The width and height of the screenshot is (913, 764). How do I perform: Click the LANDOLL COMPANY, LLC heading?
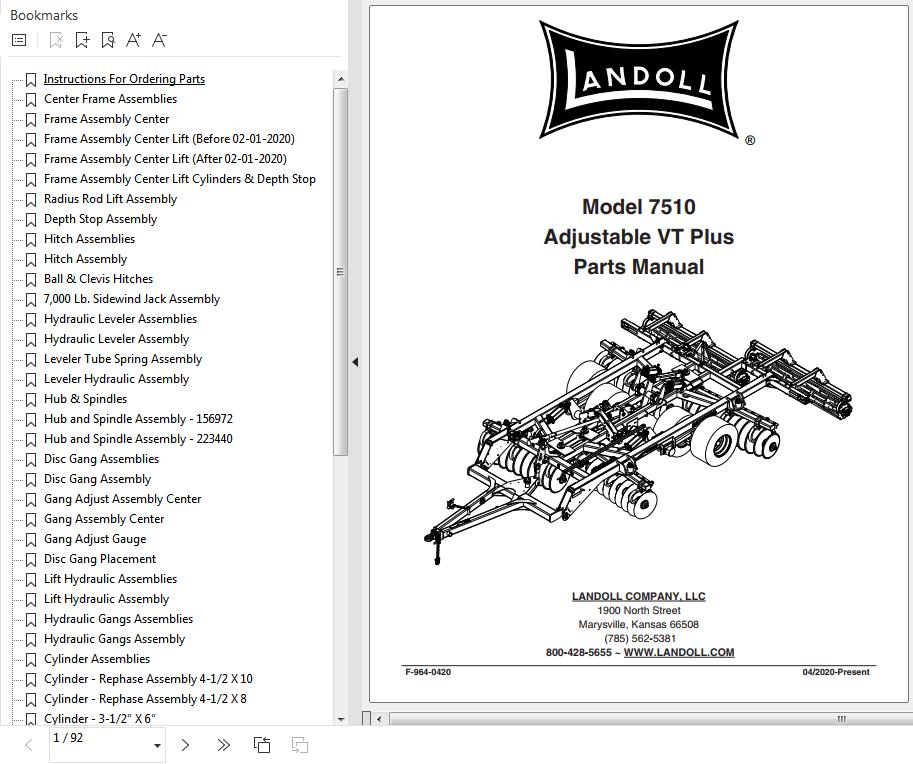[x=639, y=596]
